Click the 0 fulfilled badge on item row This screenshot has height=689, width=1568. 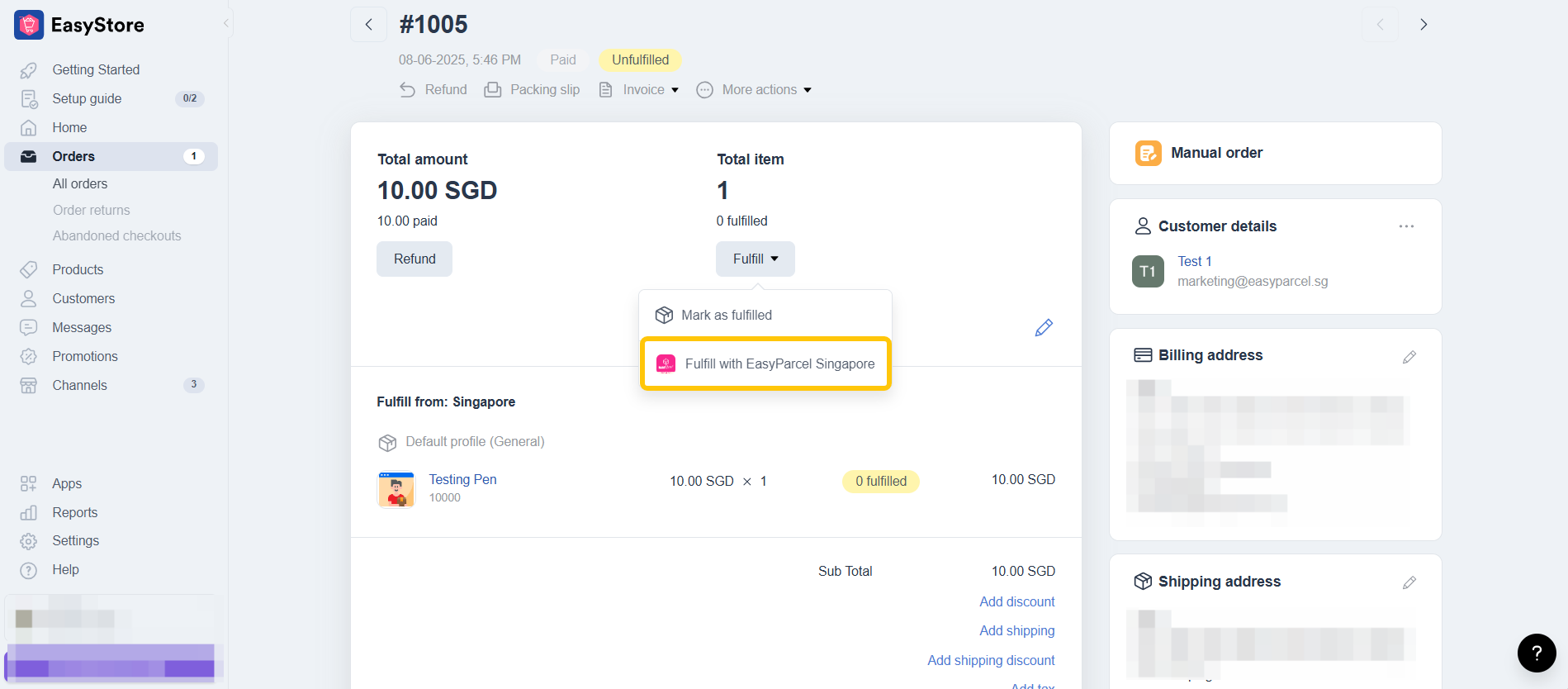(x=881, y=481)
